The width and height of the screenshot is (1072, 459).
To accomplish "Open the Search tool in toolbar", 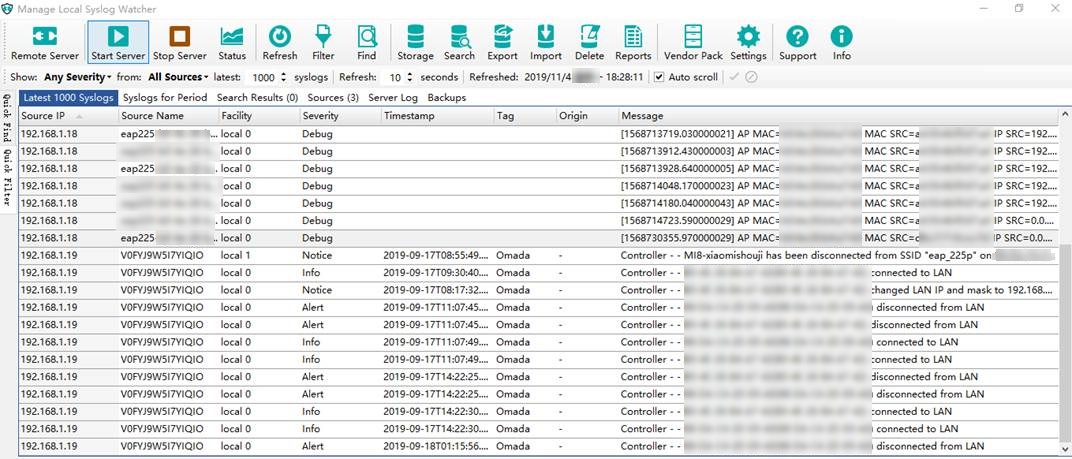I will (x=459, y=42).
